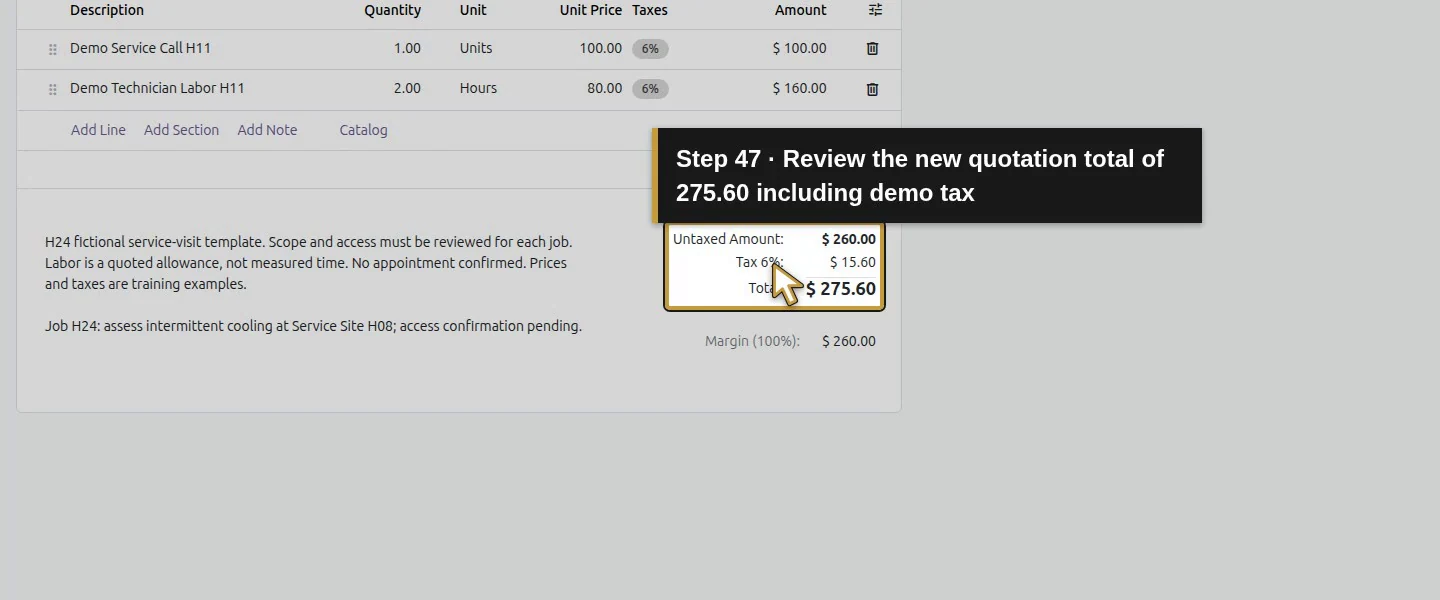Click the Margin (100%) label
This screenshot has height=600, width=1440.
click(x=752, y=341)
